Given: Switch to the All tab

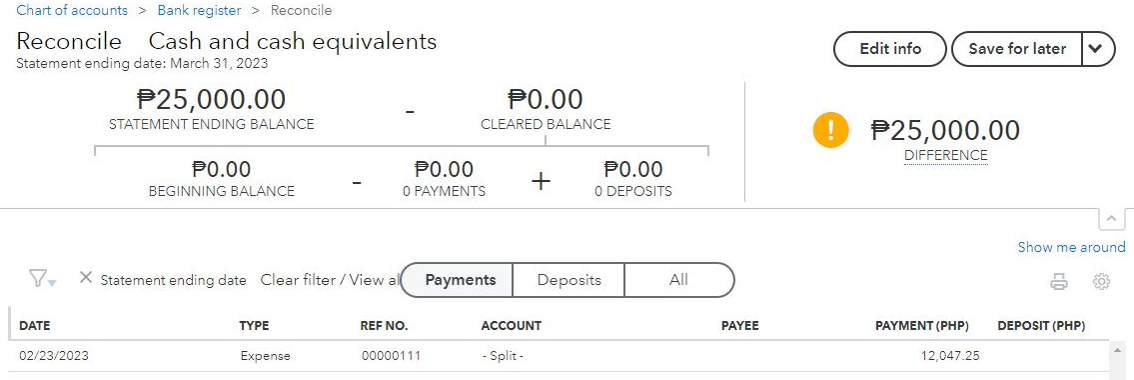Looking at the screenshot, I should tap(678, 280).
